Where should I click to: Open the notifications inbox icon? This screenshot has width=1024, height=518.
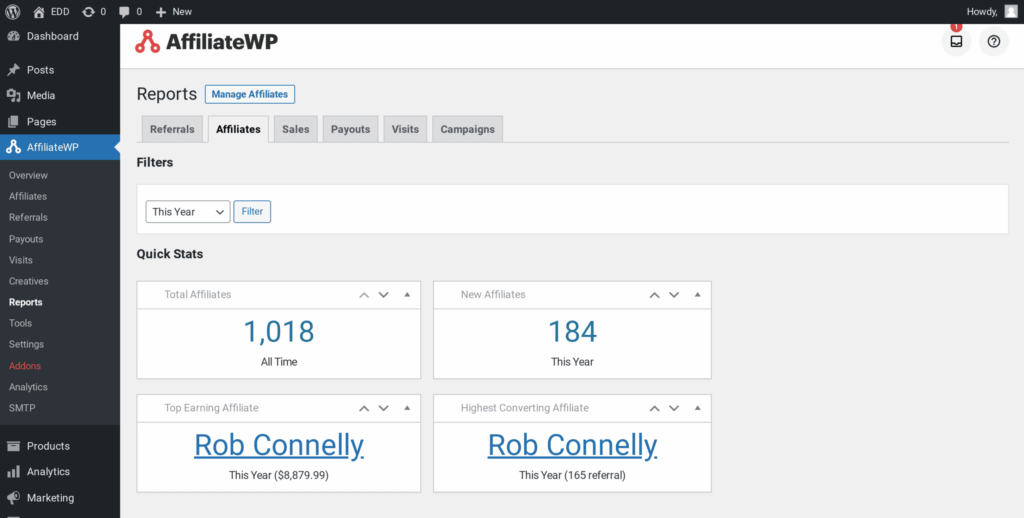(956, 42)
